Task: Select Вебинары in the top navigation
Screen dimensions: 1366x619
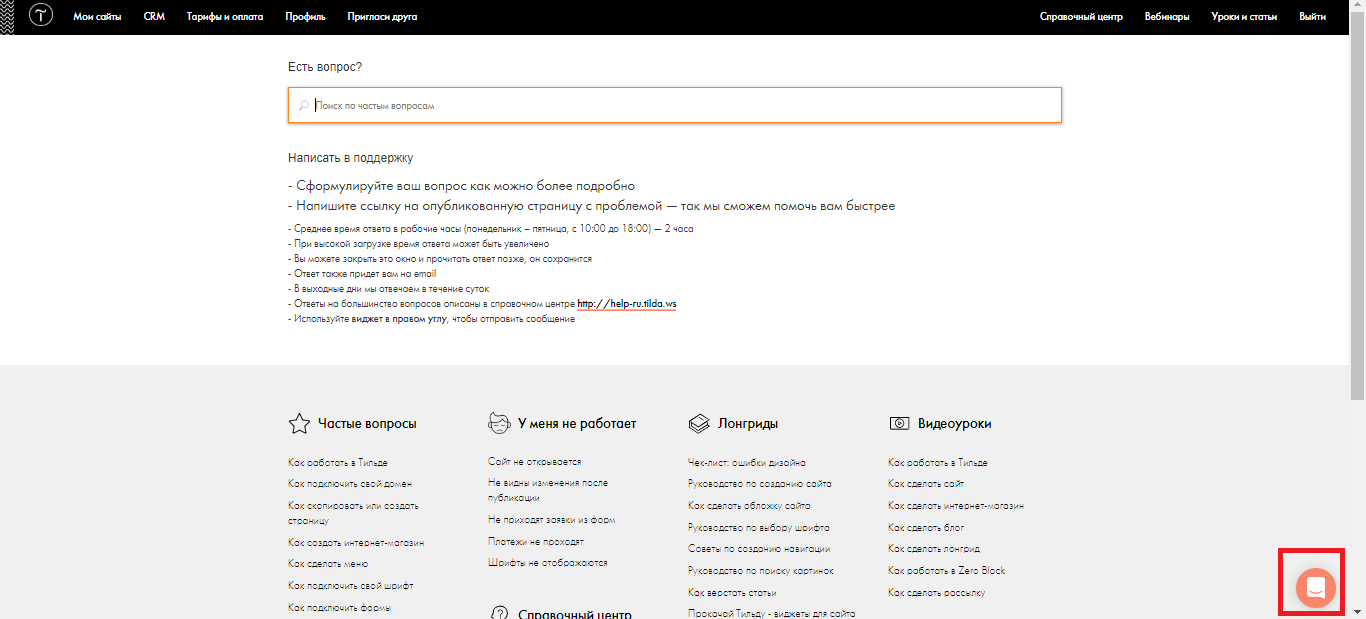Action: (1167, 17)
